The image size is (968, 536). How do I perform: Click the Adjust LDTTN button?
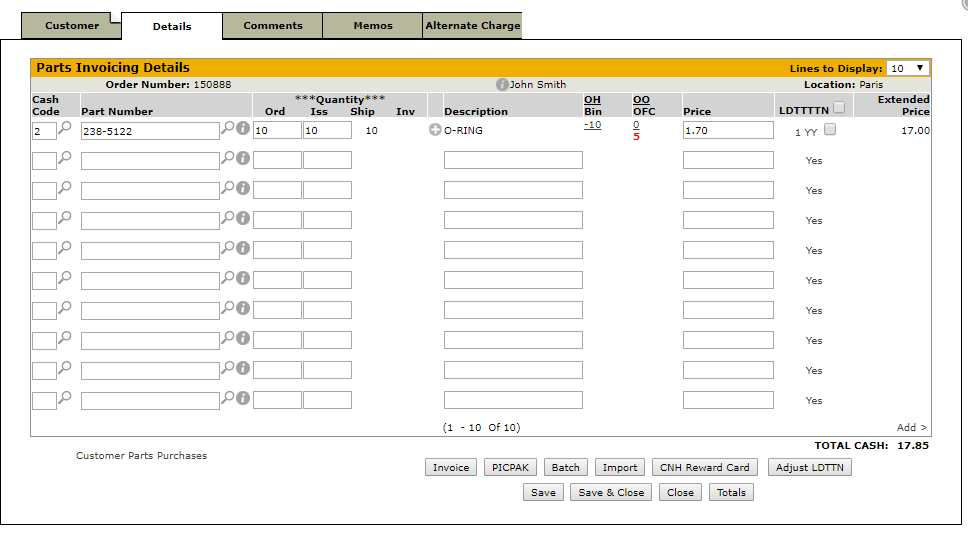coord(810,467)
